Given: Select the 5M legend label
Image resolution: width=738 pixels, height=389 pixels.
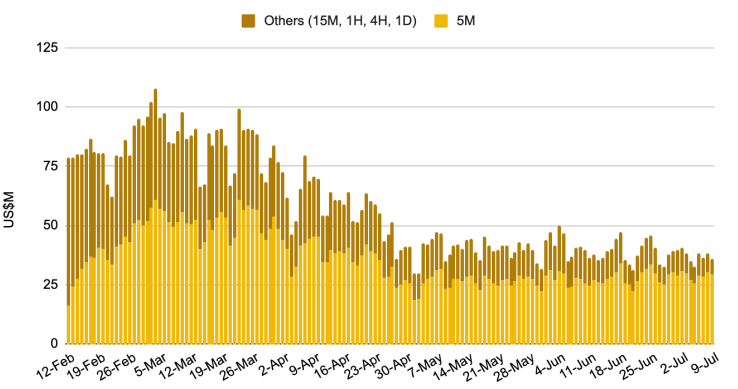Looking at the screenshot, I should [x=465, y=21].
